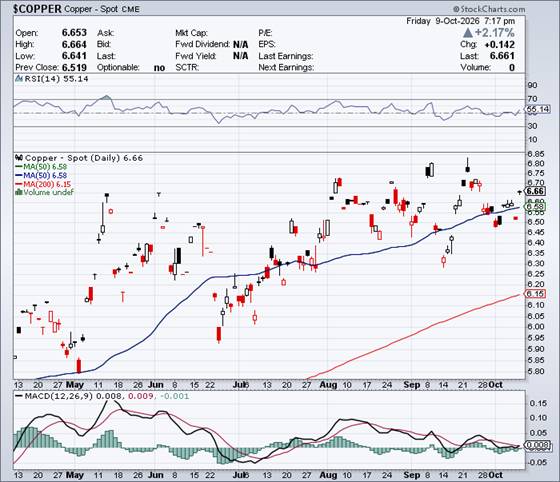Viewport: 560px width, 482px height.
Task: Click the 6.15 MA(200) tag on price axis
Action: pos(535,294)
